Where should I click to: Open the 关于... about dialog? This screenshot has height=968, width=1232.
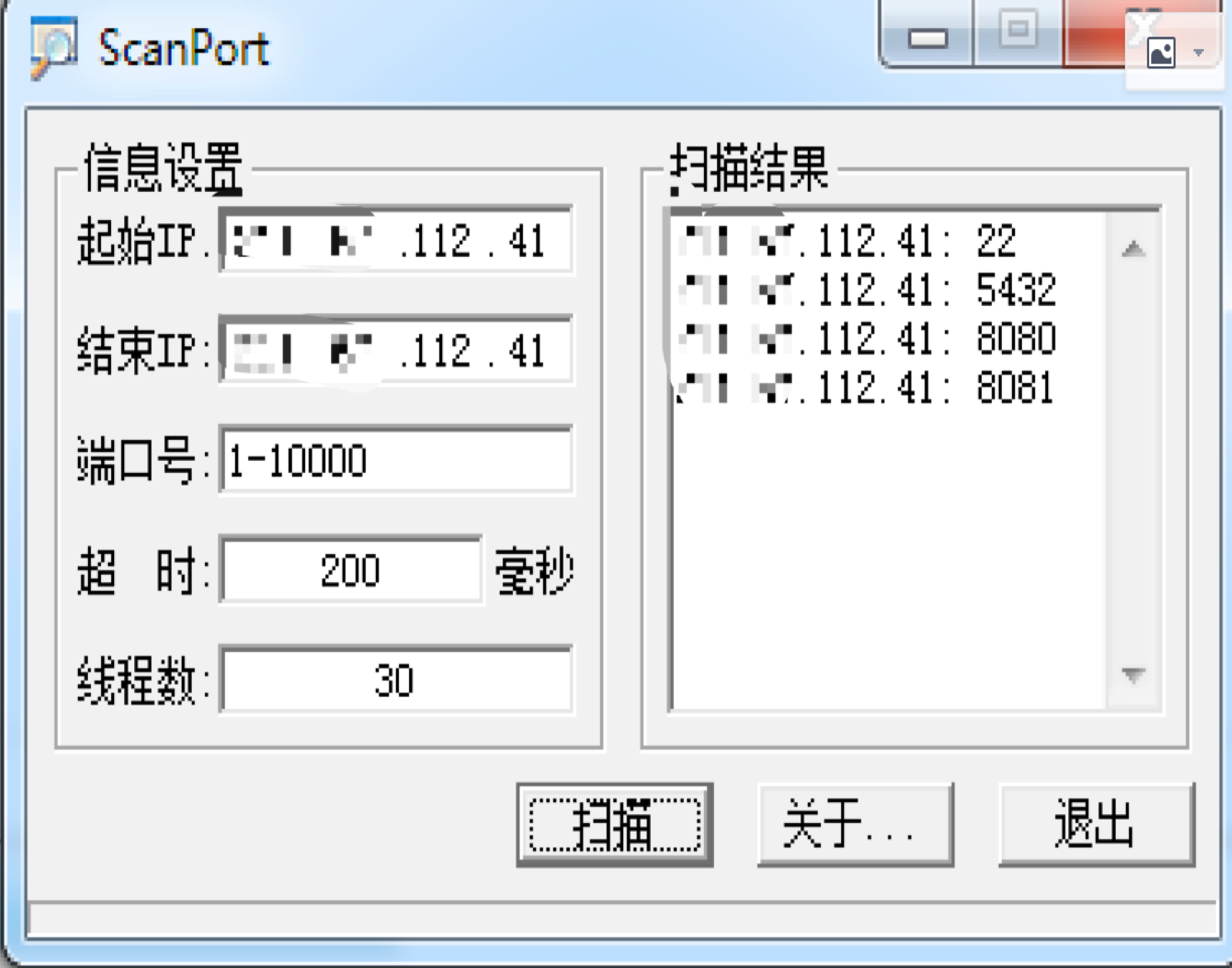pos(855,824)
